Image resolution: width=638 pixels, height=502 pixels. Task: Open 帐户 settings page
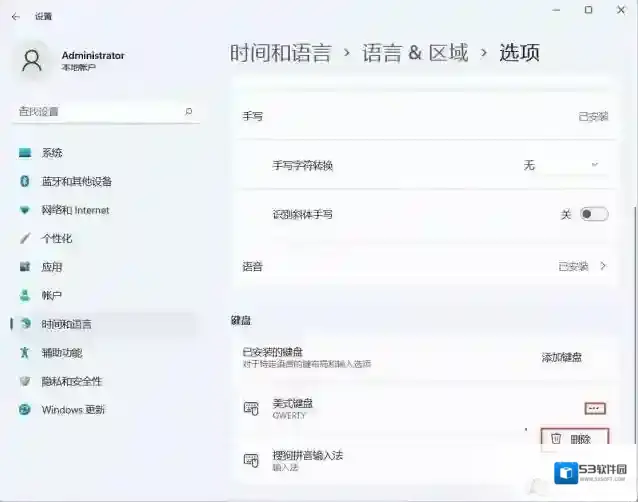pos(52,296)
